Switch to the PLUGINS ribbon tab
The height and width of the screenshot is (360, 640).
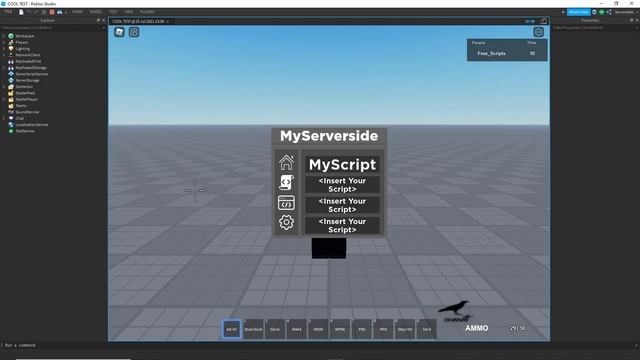pos(147,12)
